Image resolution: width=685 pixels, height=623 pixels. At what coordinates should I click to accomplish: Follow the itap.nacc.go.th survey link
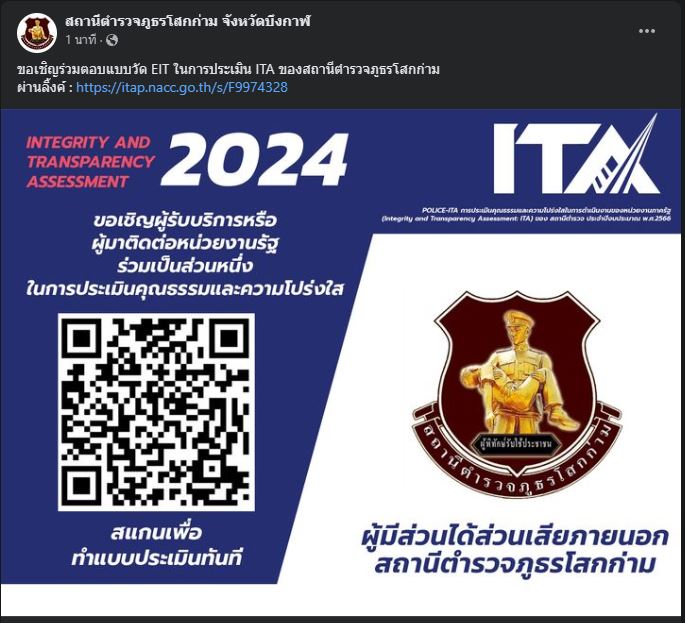click(182, 87)
